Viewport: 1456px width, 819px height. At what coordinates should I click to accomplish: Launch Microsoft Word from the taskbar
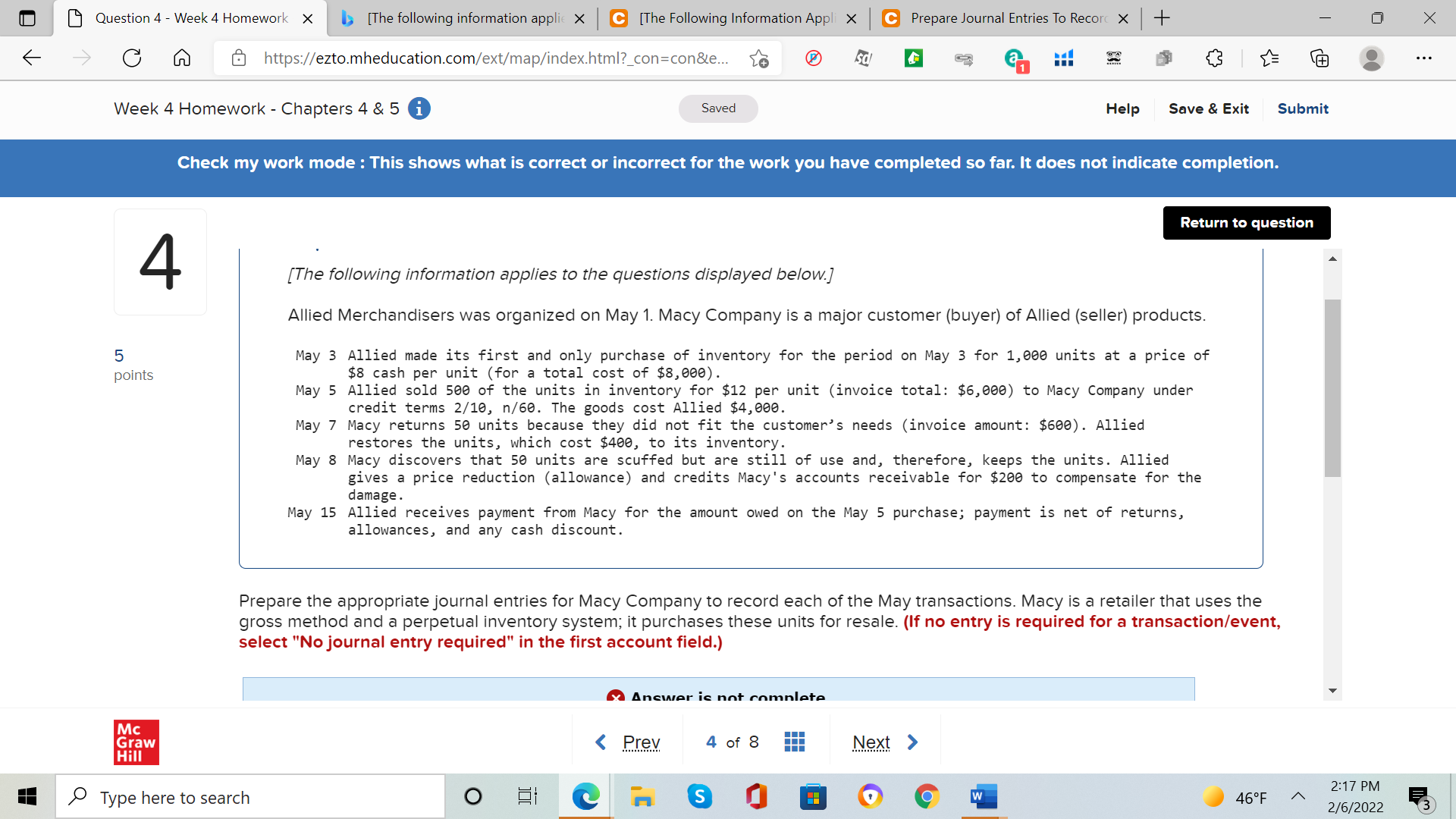click(983, 796)
